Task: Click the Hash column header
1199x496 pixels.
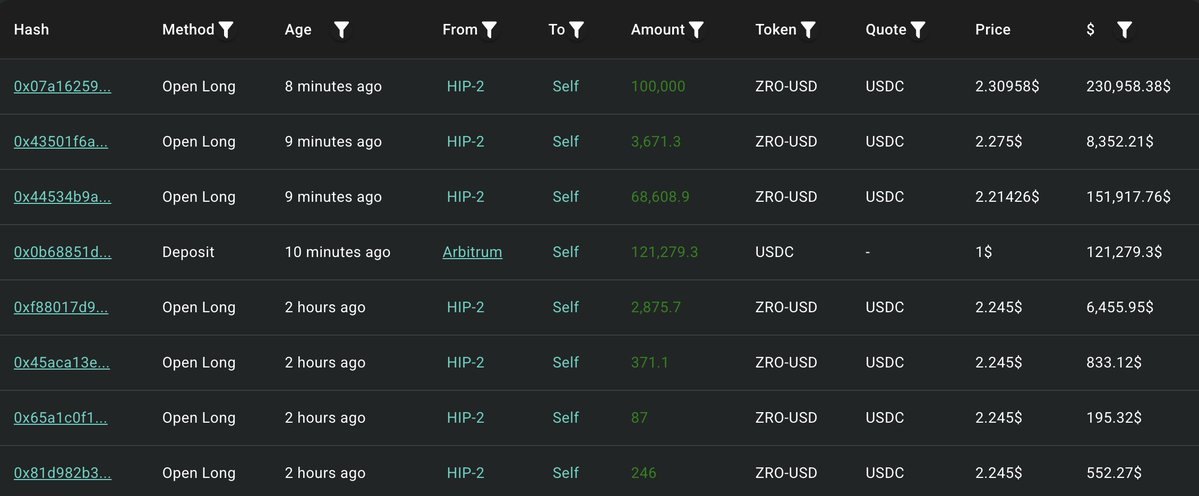Action: point(31,30)
